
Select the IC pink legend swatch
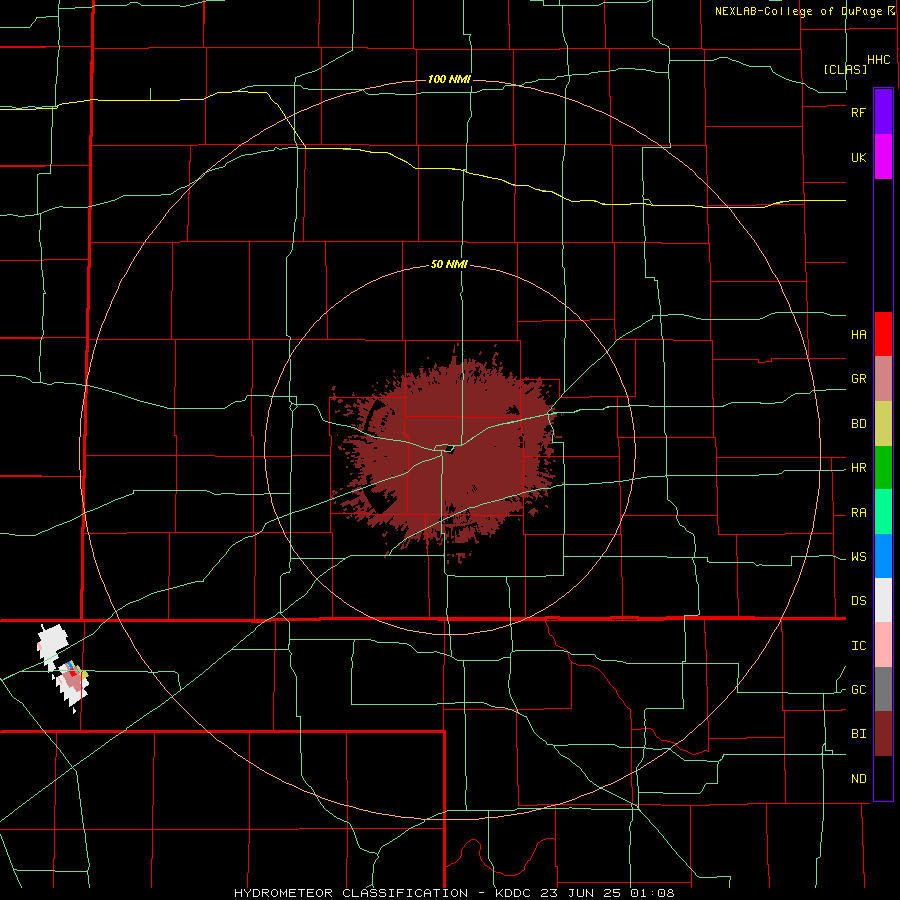[883, 645]
